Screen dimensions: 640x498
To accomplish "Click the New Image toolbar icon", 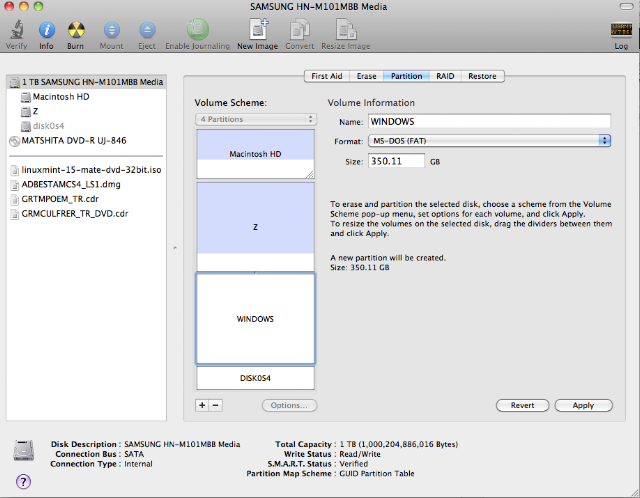I will click(258, 29).
